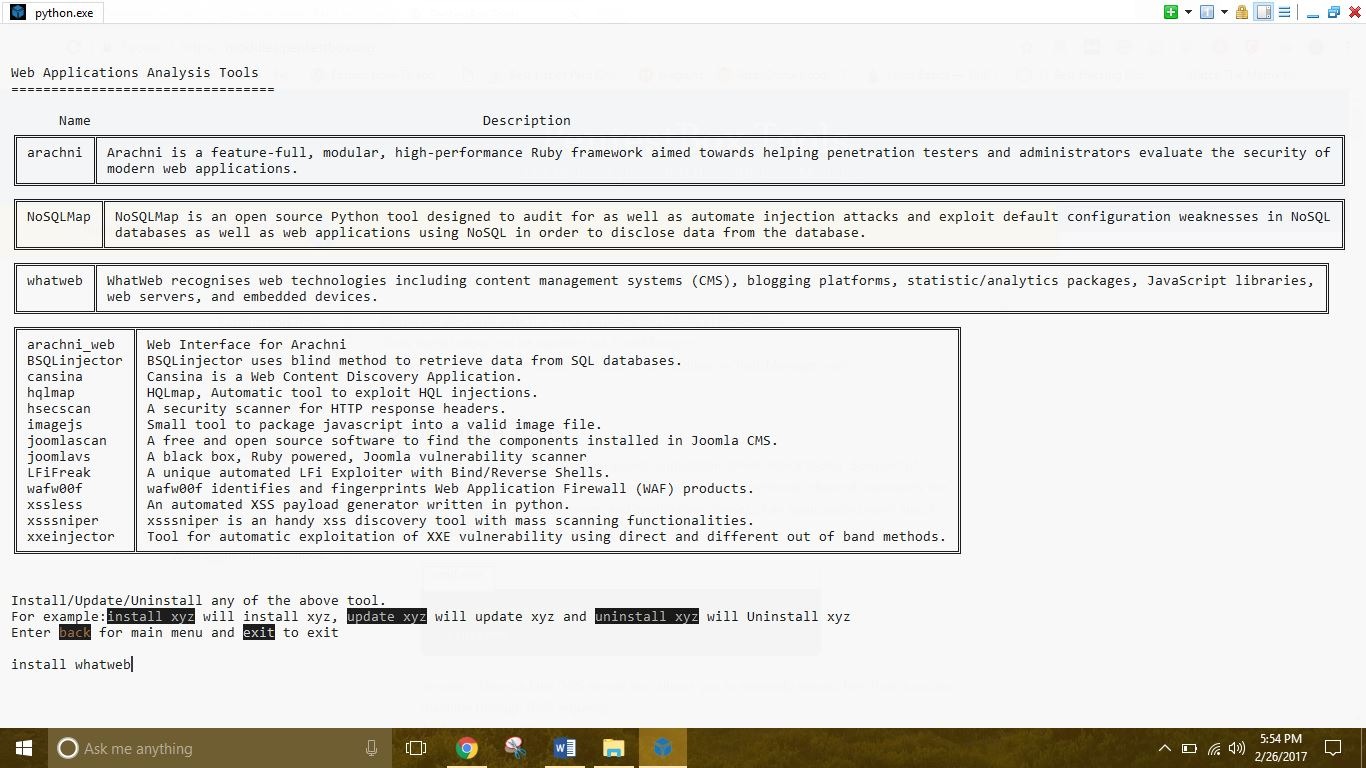
Task: Click the 2/26/2017 date in tray
Action: coord(1280,758)
